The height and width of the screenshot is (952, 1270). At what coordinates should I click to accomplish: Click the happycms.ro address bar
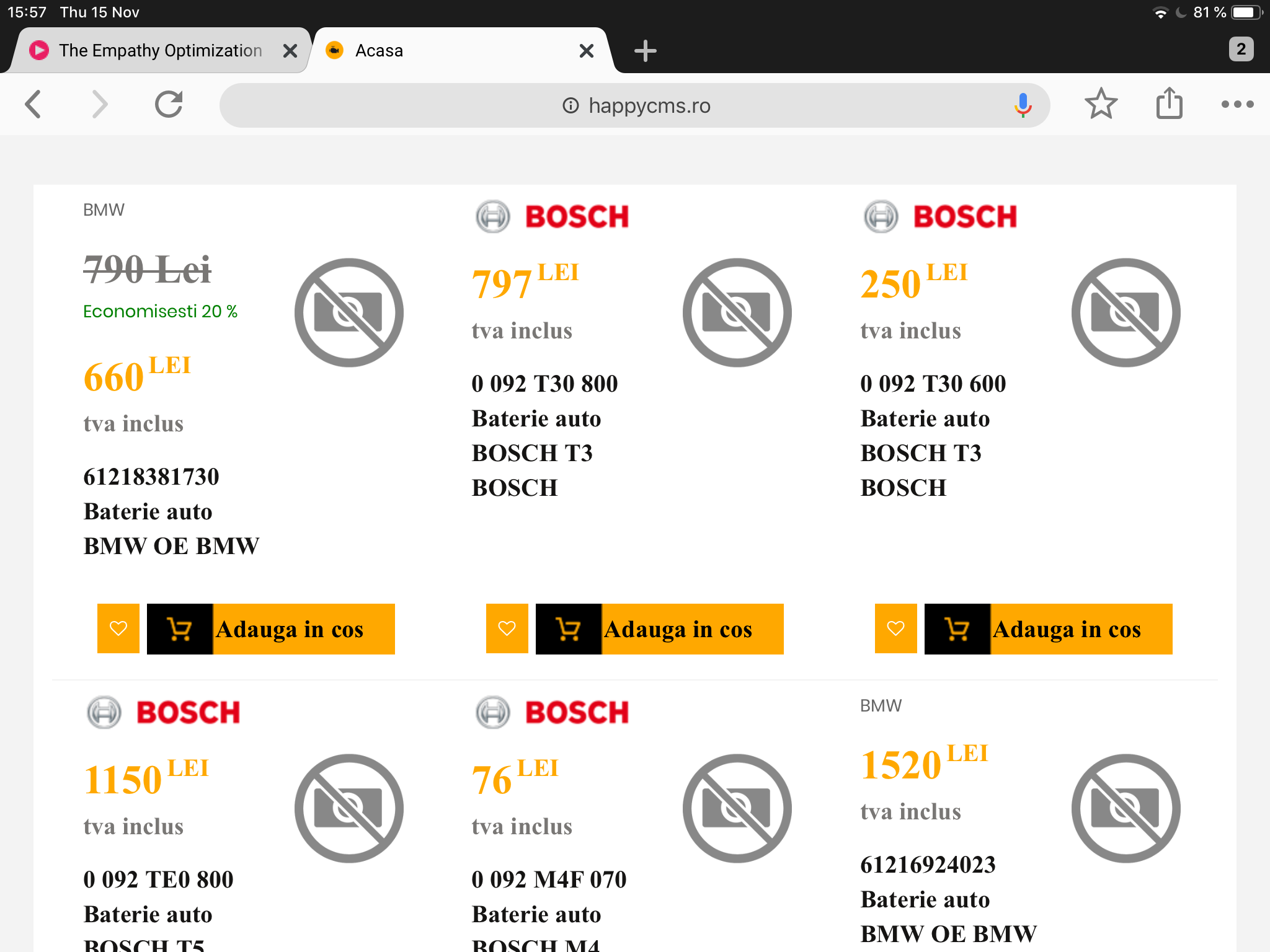(x=634, y=105)
